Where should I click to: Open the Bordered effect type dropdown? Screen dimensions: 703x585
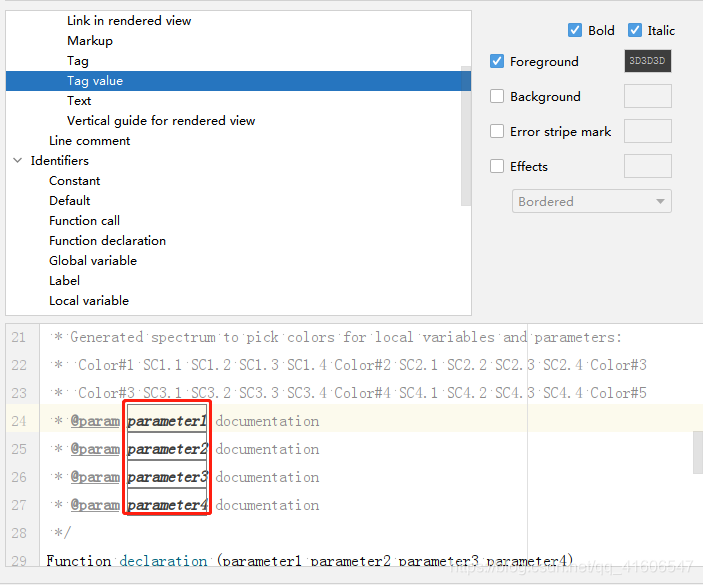[x=591, y=201]
